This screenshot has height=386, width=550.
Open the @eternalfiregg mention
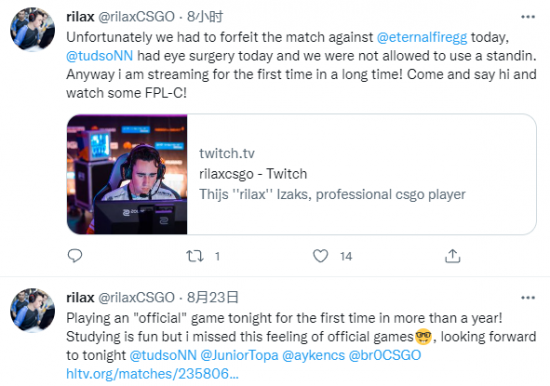click(422, 37)
